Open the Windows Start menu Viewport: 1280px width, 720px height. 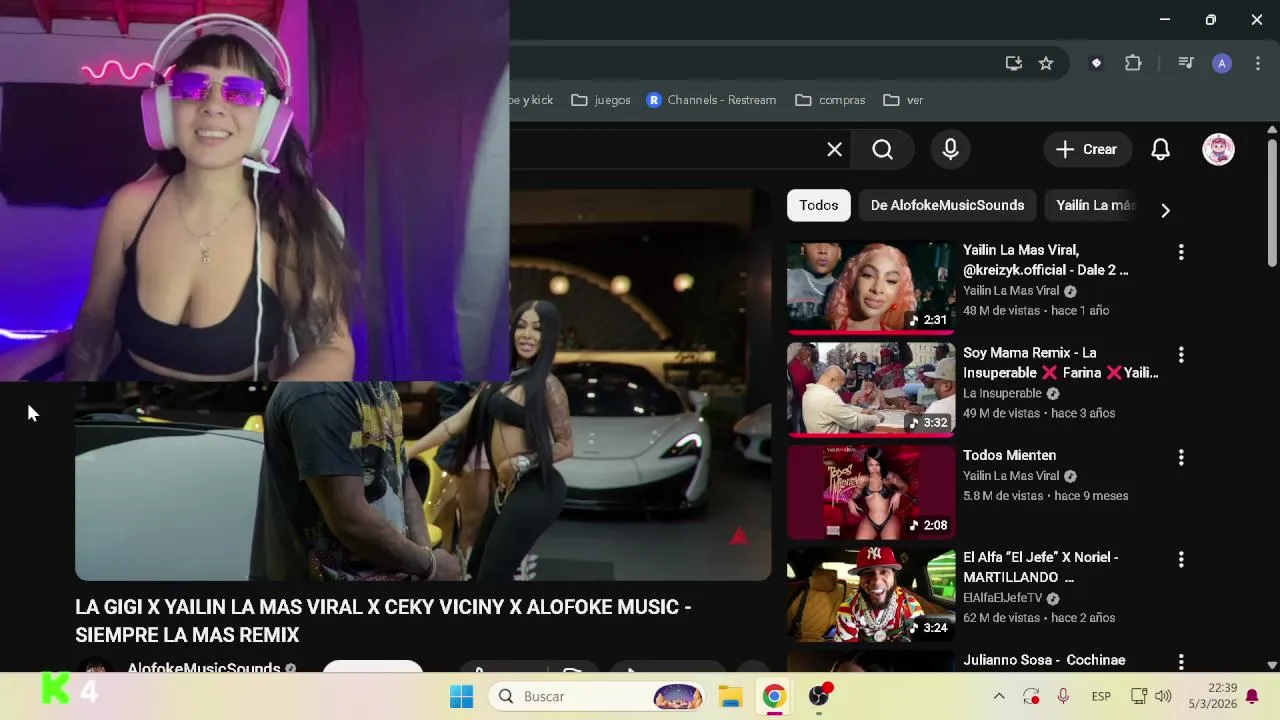click(x=461, y=697)
